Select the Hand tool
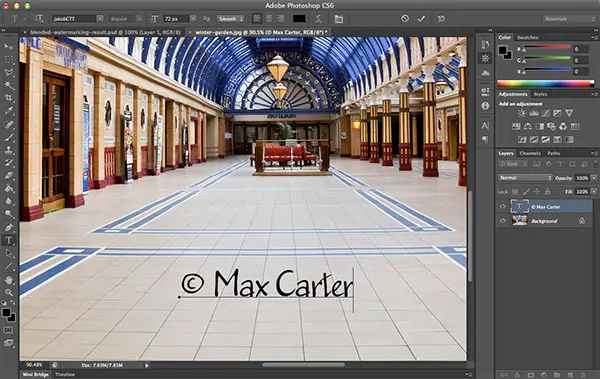Viewport: 600px width, 379px height. (8, 280)
